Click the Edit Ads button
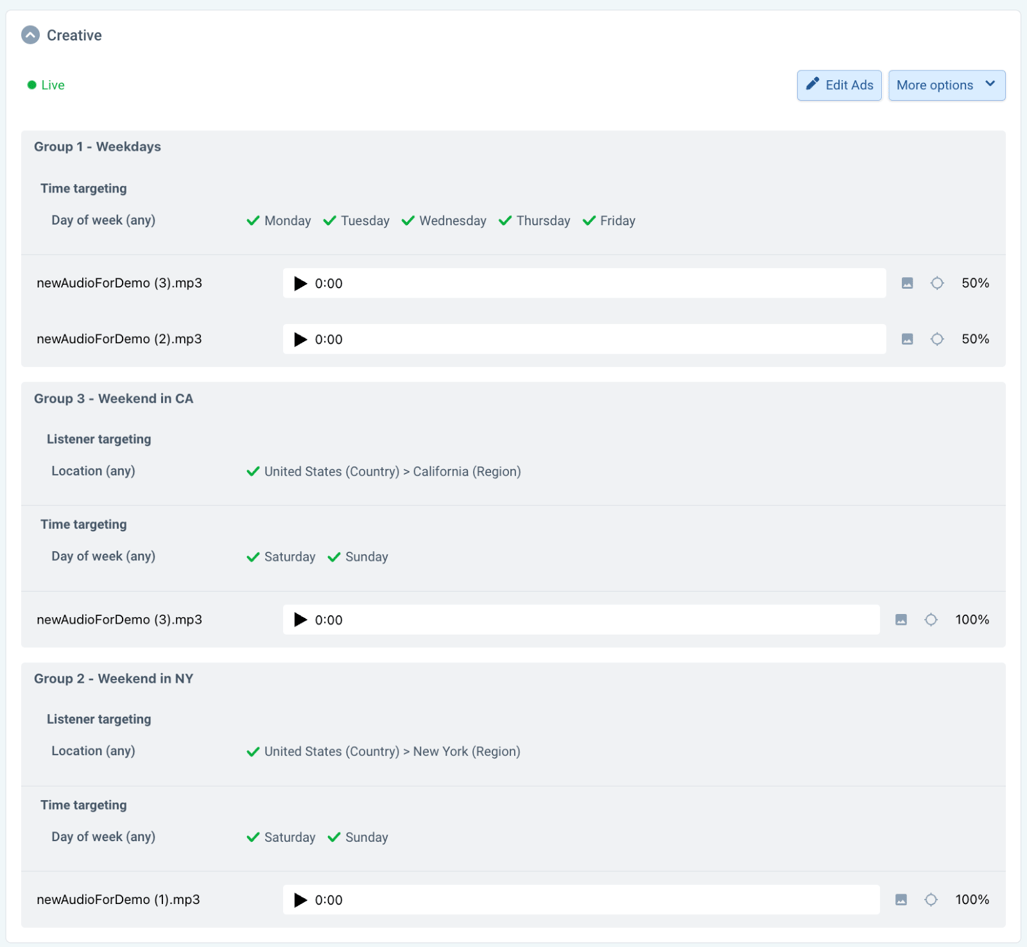 [x=839, y=85]
